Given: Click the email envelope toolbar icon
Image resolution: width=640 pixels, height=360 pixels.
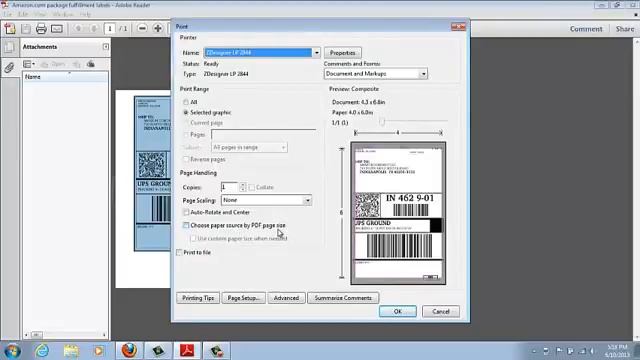Looking at the screenshot, I should point(57,29).
